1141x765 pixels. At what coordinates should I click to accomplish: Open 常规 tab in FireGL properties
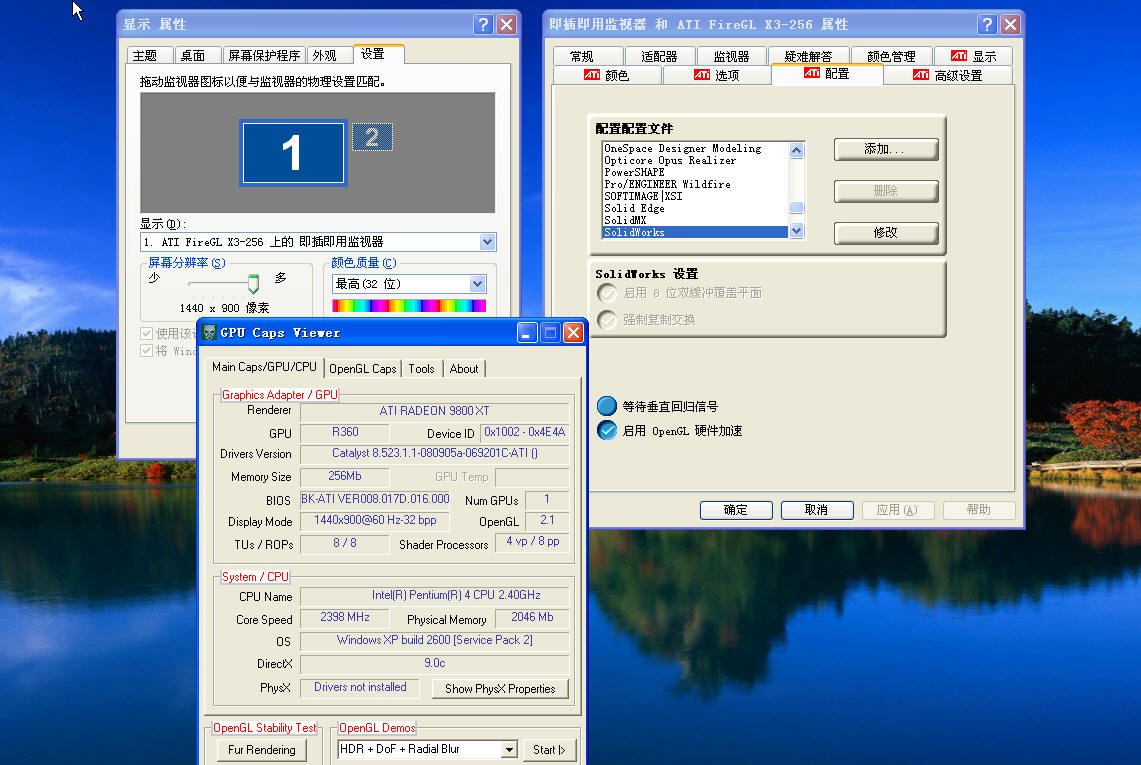(588, 56)
